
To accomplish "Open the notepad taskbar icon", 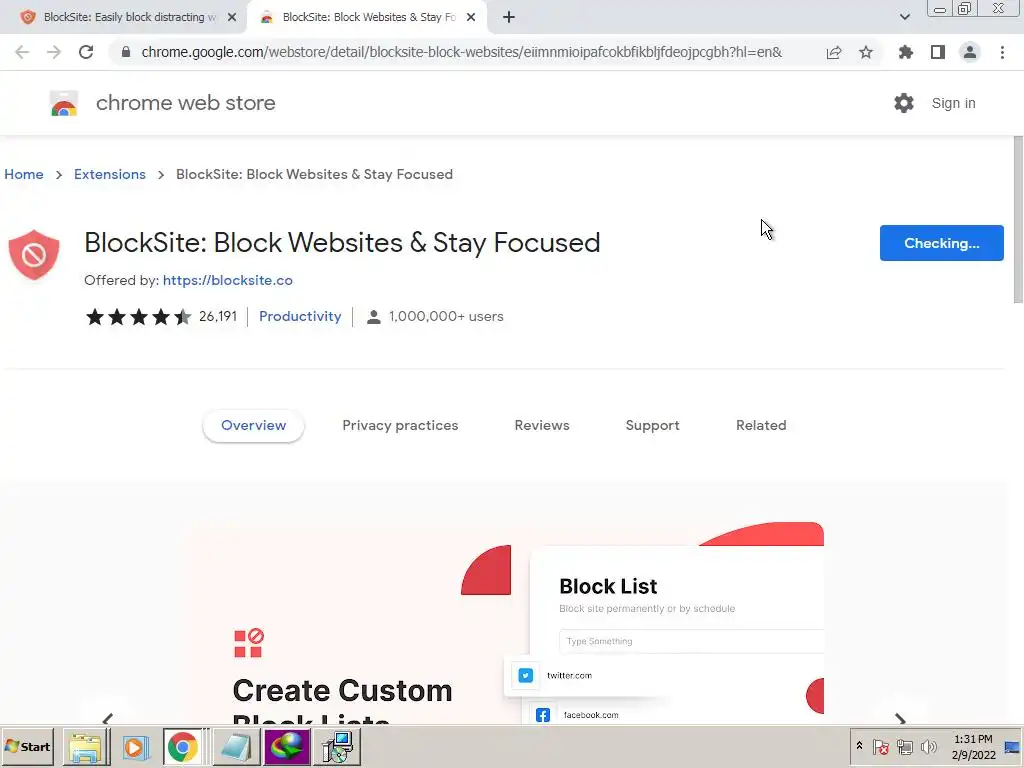I will coord(236,747).
